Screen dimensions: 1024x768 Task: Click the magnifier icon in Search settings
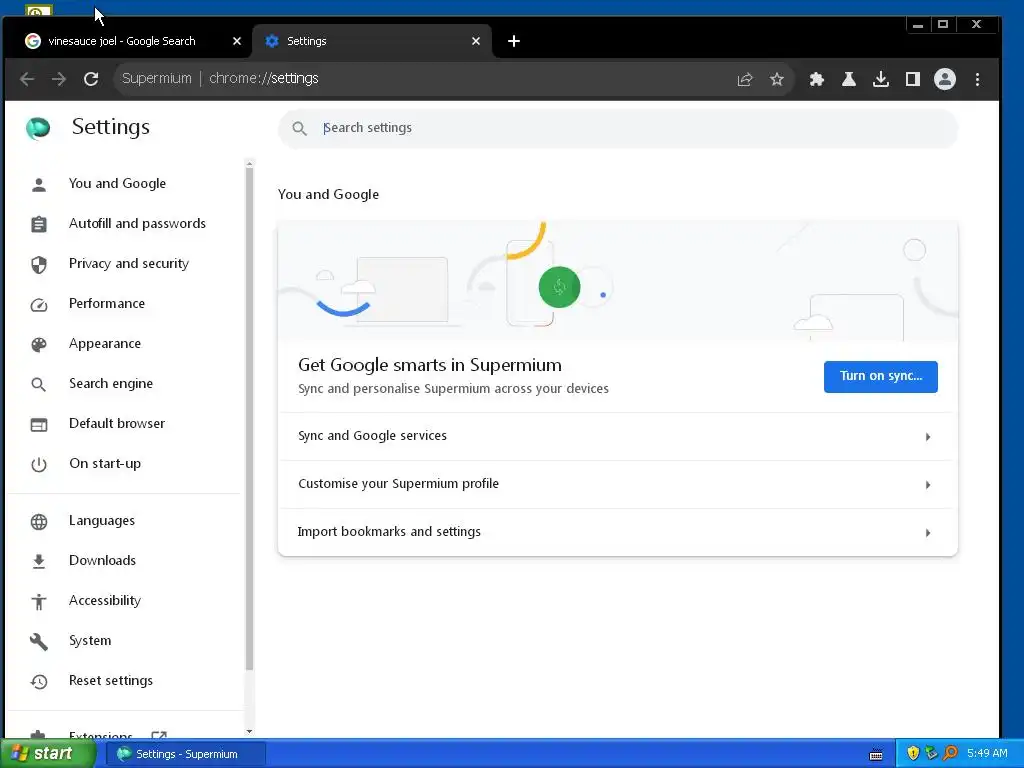[x=299, y=128]
